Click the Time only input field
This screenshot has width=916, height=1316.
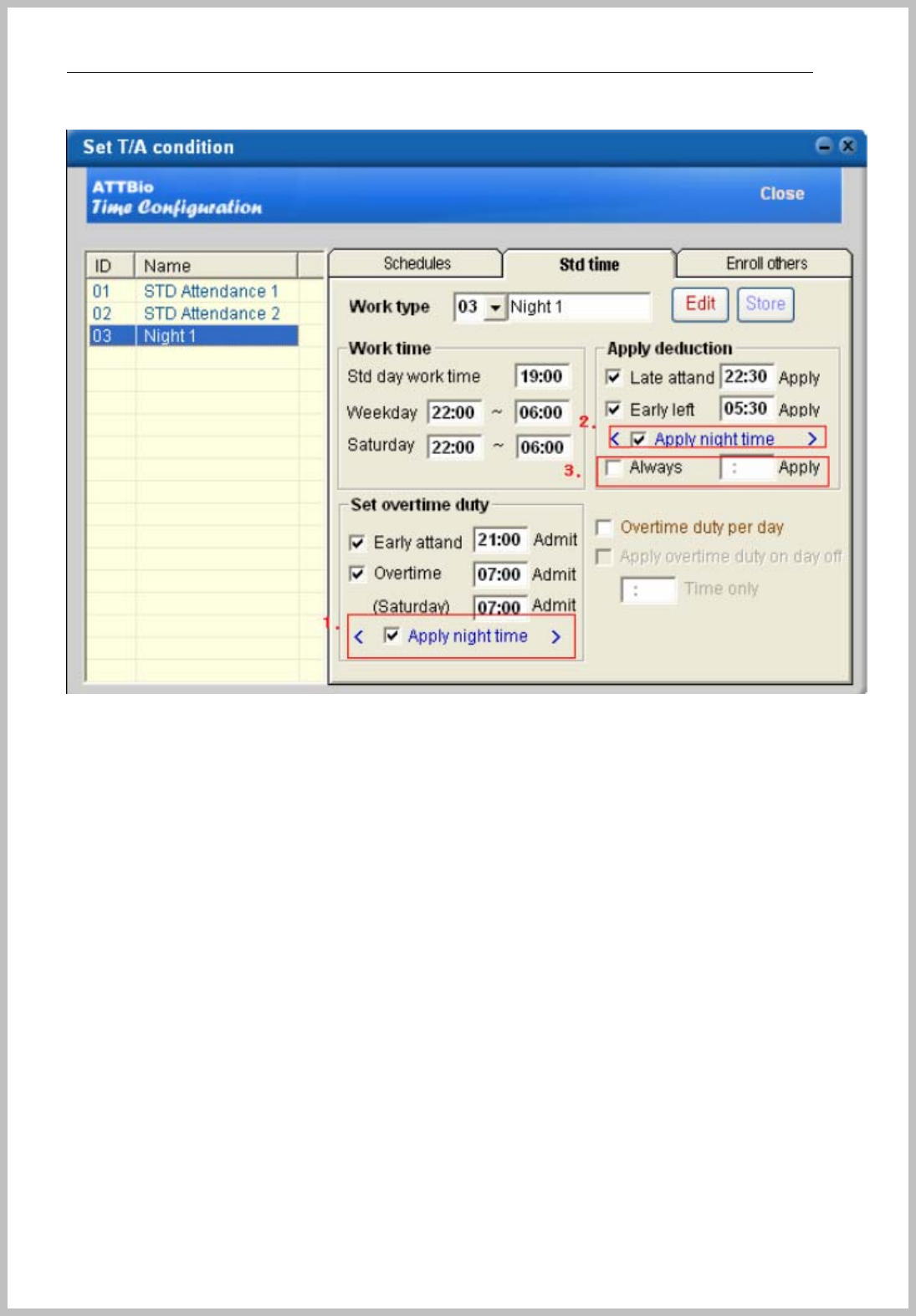(648, 590)
